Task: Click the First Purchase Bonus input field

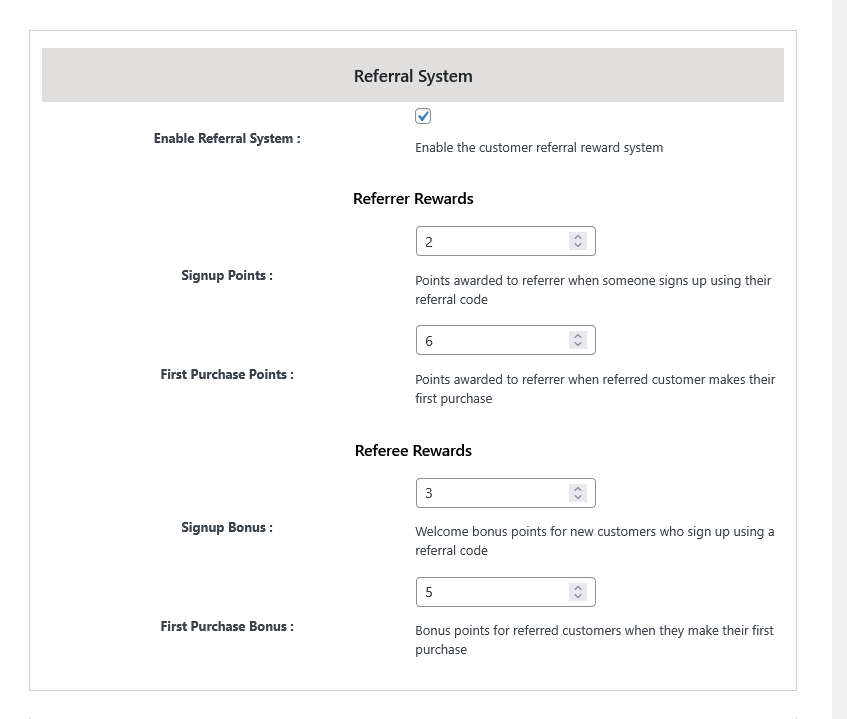Action: (x=490, y=591)
